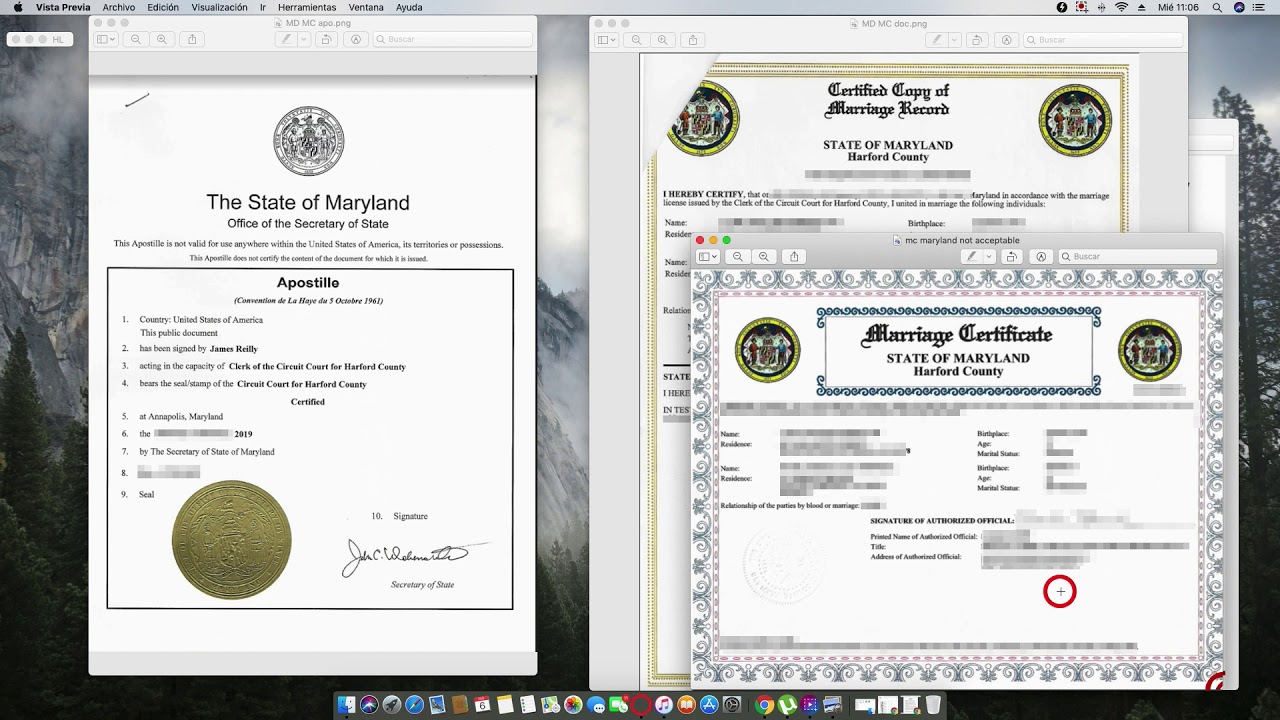Select highlight pen in 'mc maryland not acceptable' window

tap(971, 257)
